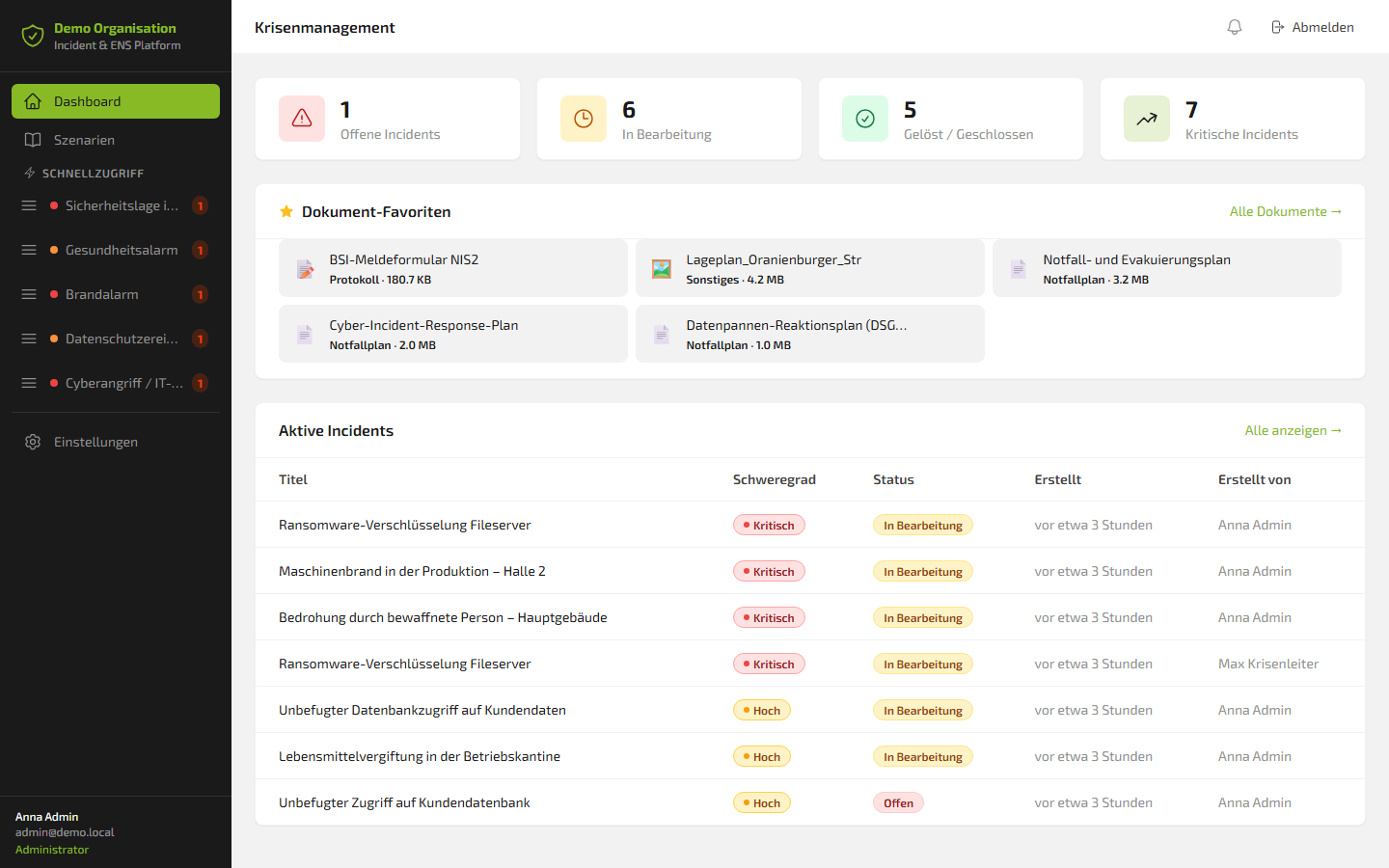The height and width of the screenshot is (868, 1389).
Task: Click the Erstellt von column header
Action: 1254,479
